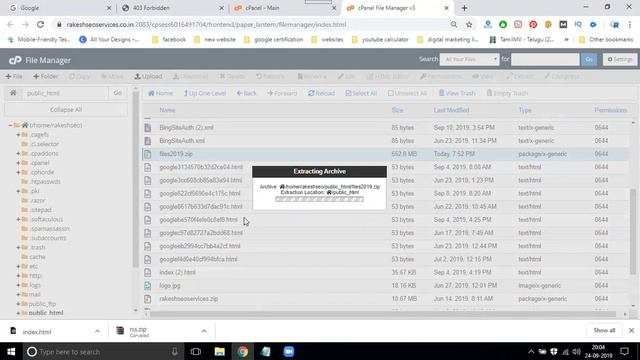Select the index (2).html file

178,272
